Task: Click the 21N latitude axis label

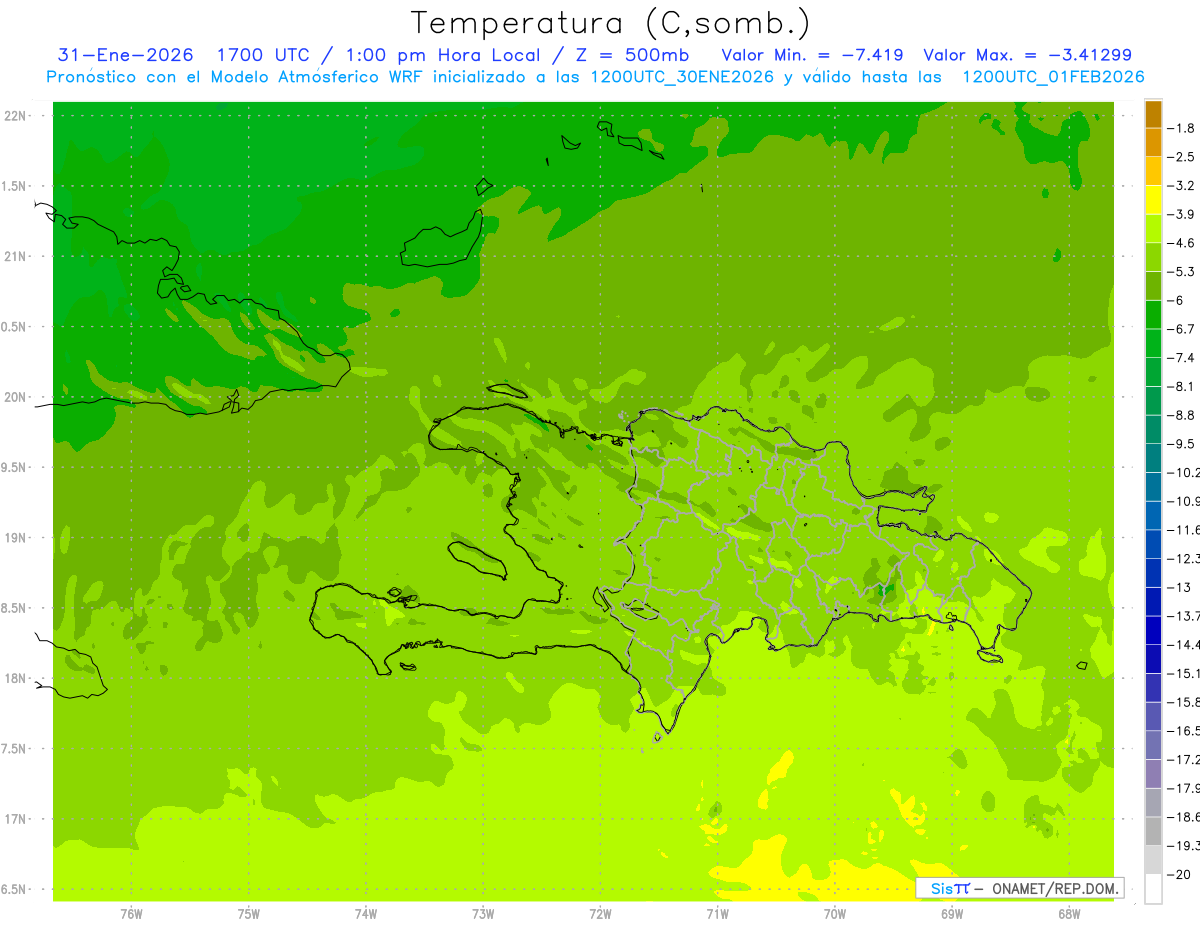Action: tap(15, 256)
